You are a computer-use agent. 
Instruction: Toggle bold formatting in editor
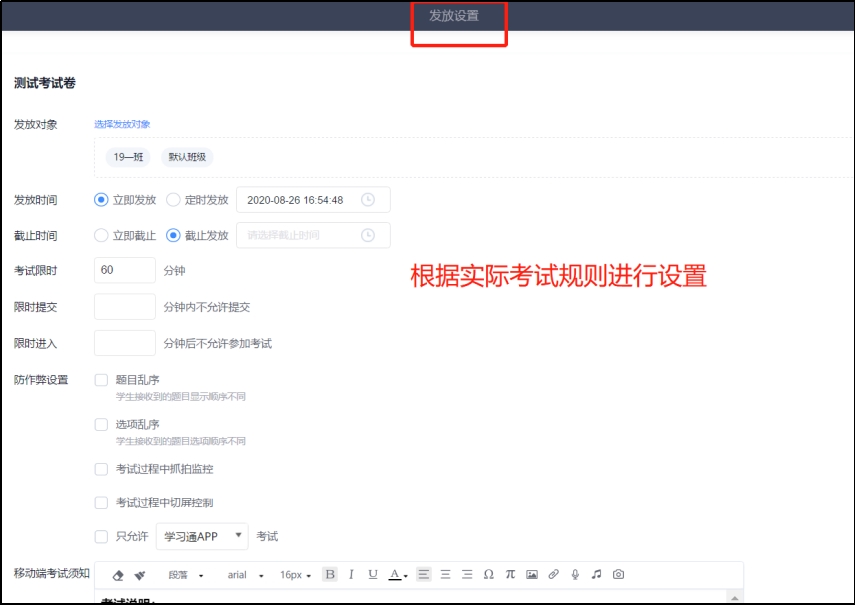pyautogui.click(x=330, y=574)
